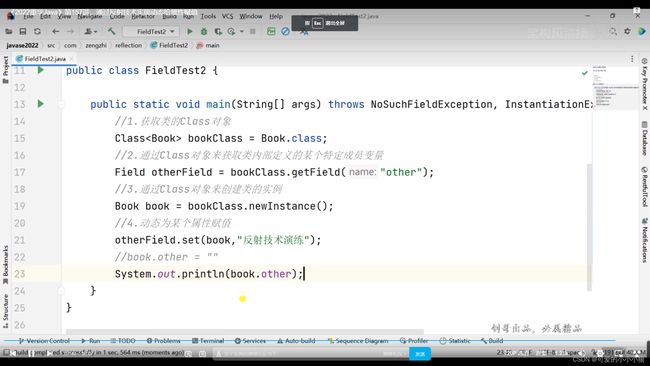The width and height of the screenshot is (650, 366).
Task: Open the Terminal tool window
Action: (x=208, y=341)
